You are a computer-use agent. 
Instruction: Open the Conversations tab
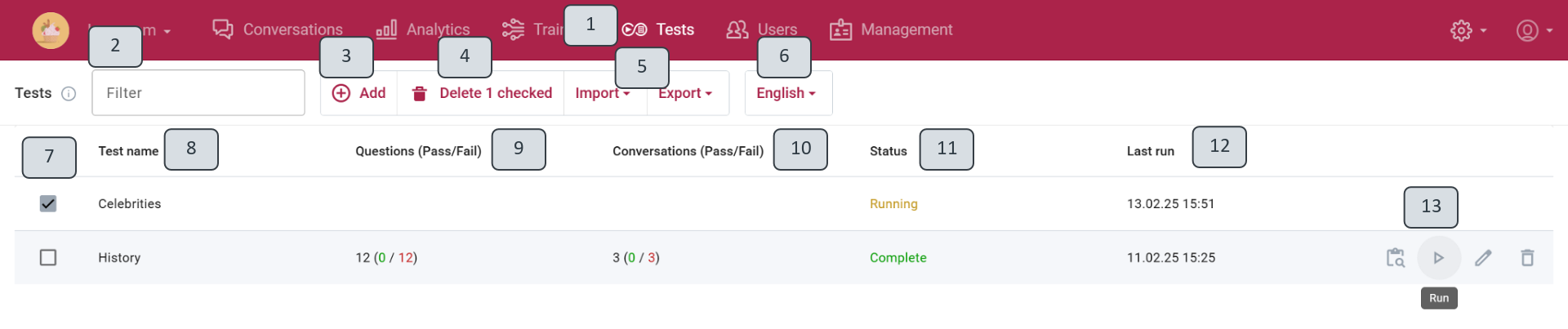[278, 29]
